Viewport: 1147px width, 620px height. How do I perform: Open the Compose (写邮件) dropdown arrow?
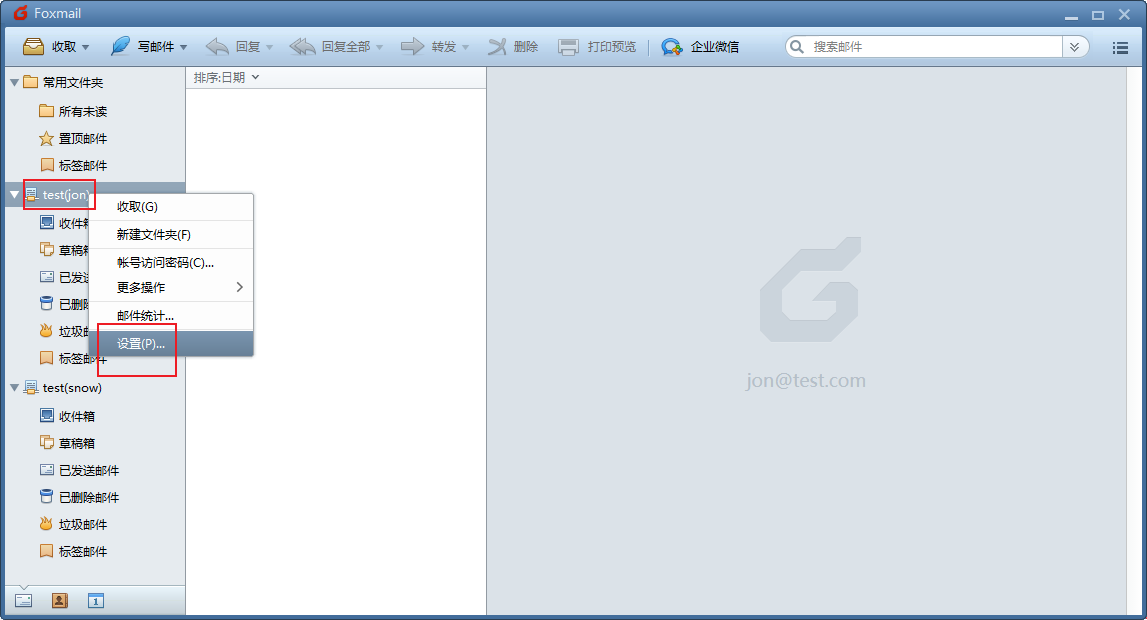(184, 48)
